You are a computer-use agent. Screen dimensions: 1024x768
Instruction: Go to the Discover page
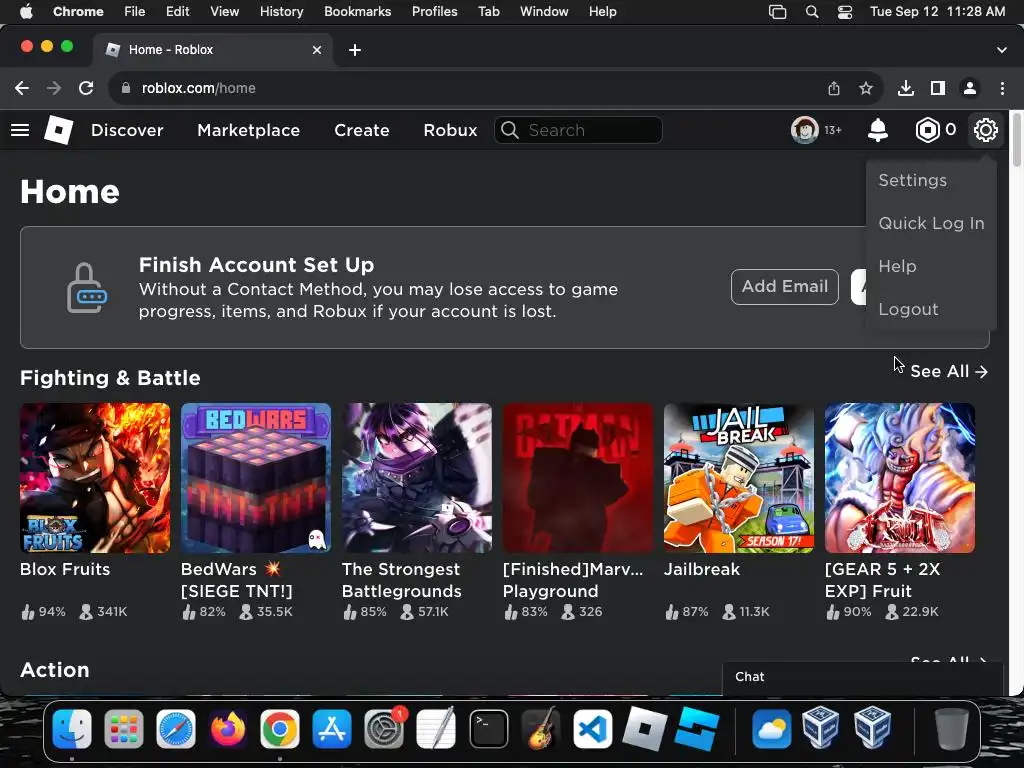click(127, 130)
